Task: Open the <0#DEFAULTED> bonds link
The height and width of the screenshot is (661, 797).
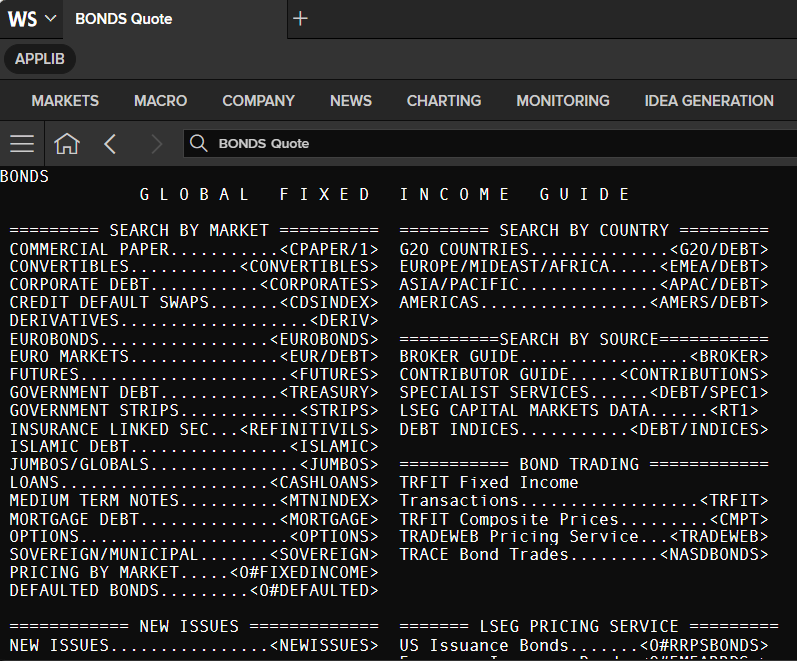Action: pyautogui.click(x=314, y=590)
